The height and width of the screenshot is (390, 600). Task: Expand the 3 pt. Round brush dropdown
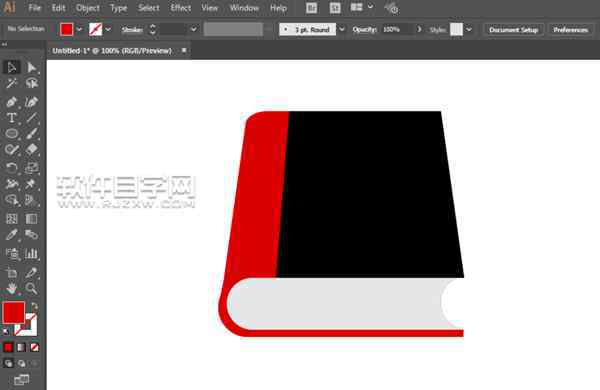(342, 29)
